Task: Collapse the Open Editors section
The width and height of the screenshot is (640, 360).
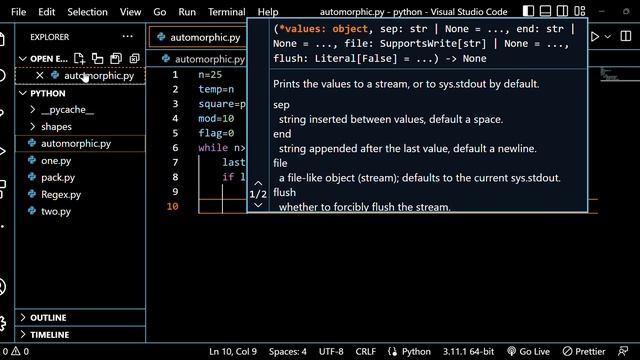Action: point(23,59)
